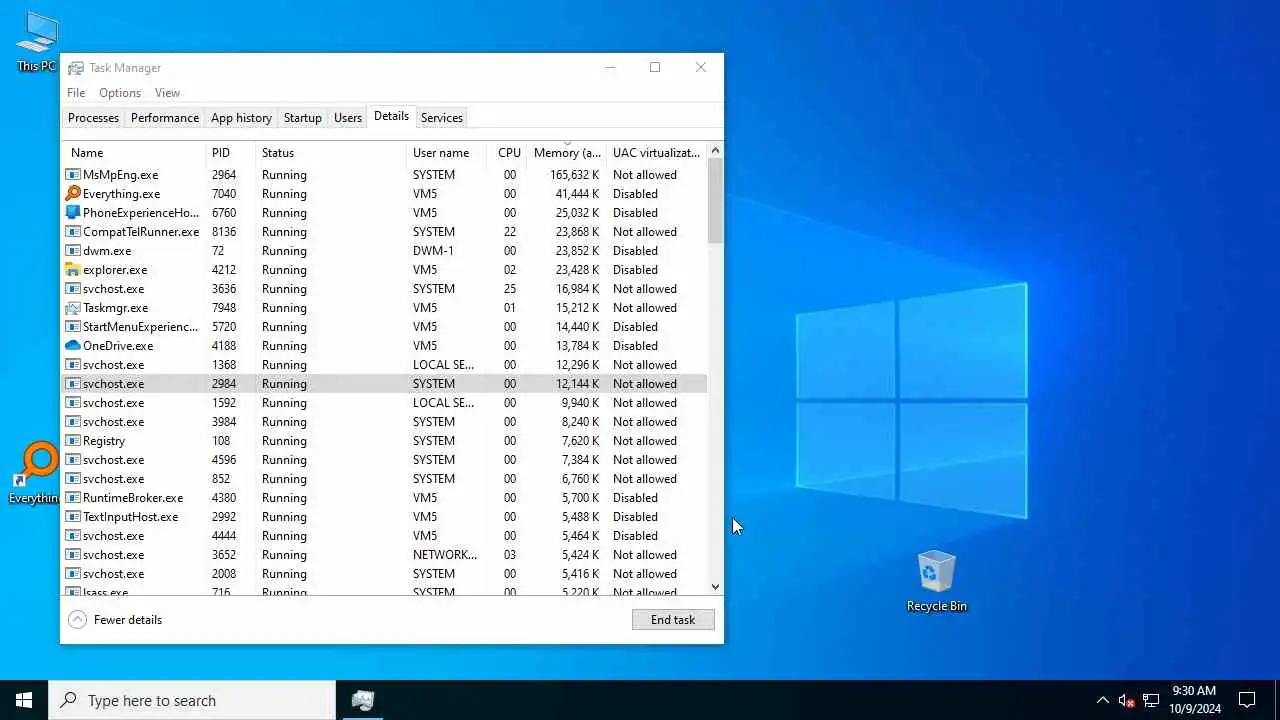
Task: Show hidden tray icons chevron
Action: (1103, 700)
